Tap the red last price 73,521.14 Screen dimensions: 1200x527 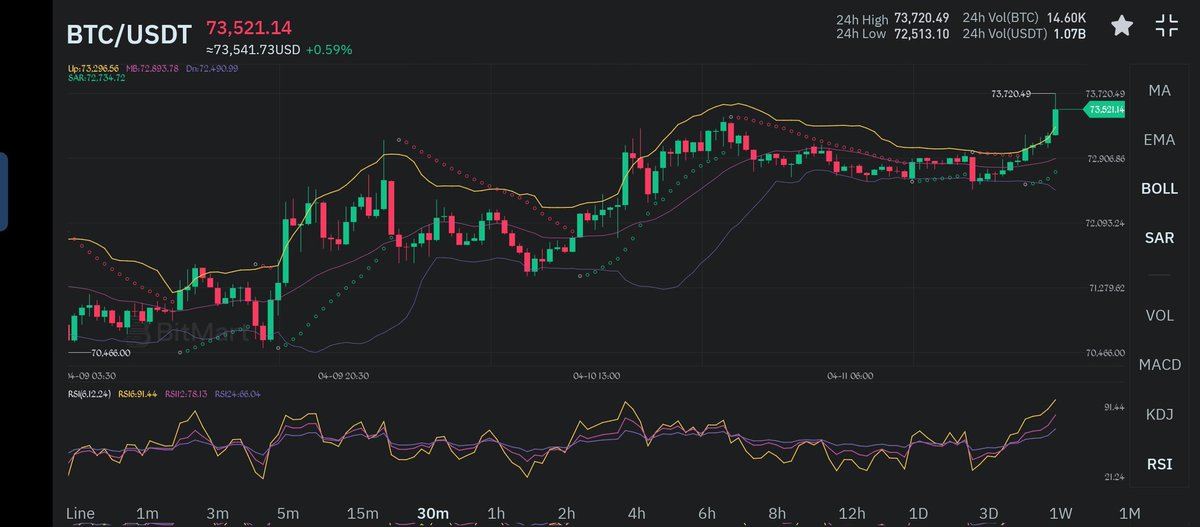249,27
